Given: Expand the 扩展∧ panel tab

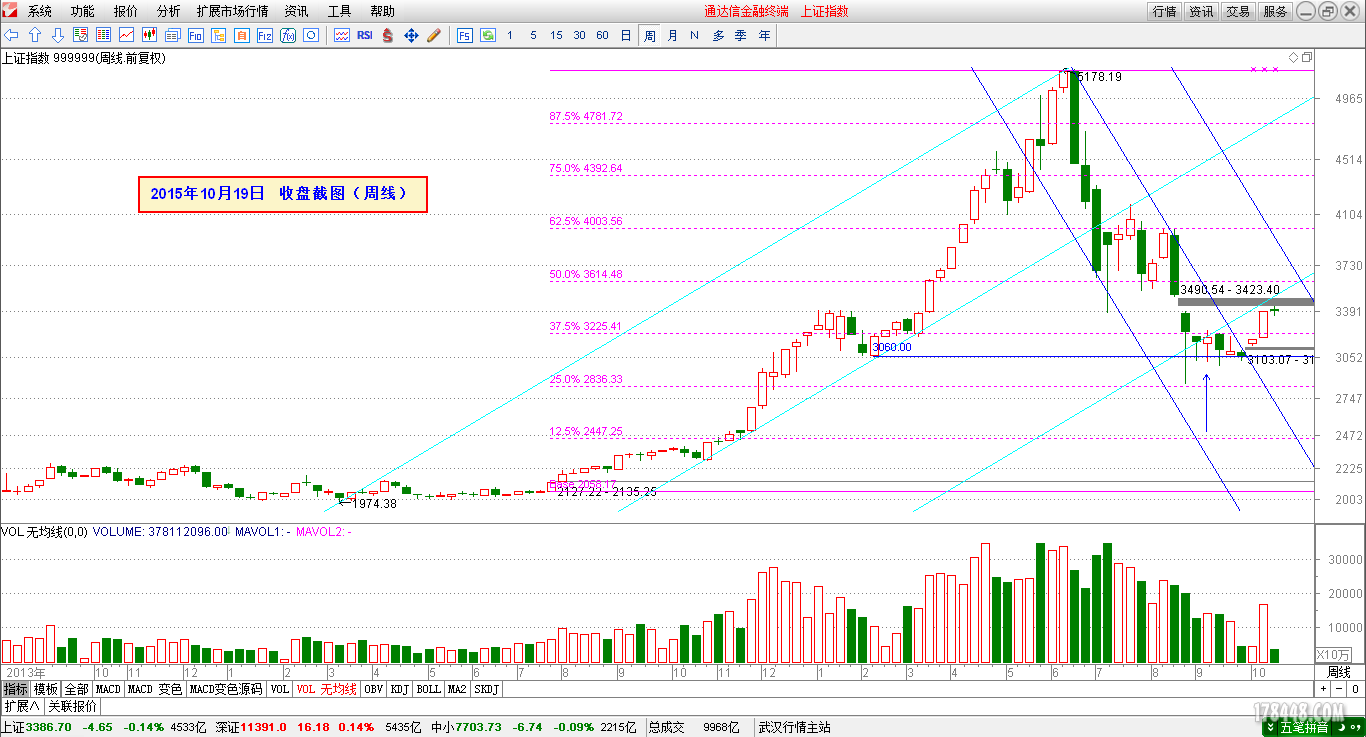Looking at the screenshot, I should pos(22,706).
